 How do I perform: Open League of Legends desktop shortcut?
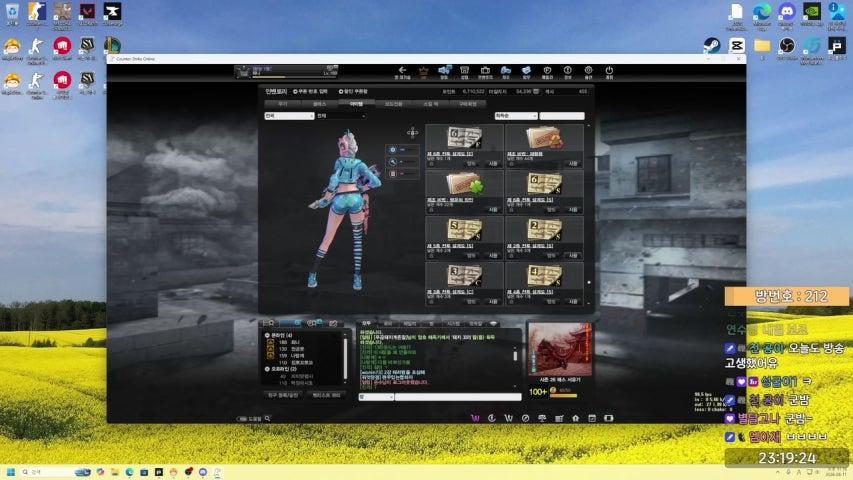pyautogui.click(x=112, y=46)
